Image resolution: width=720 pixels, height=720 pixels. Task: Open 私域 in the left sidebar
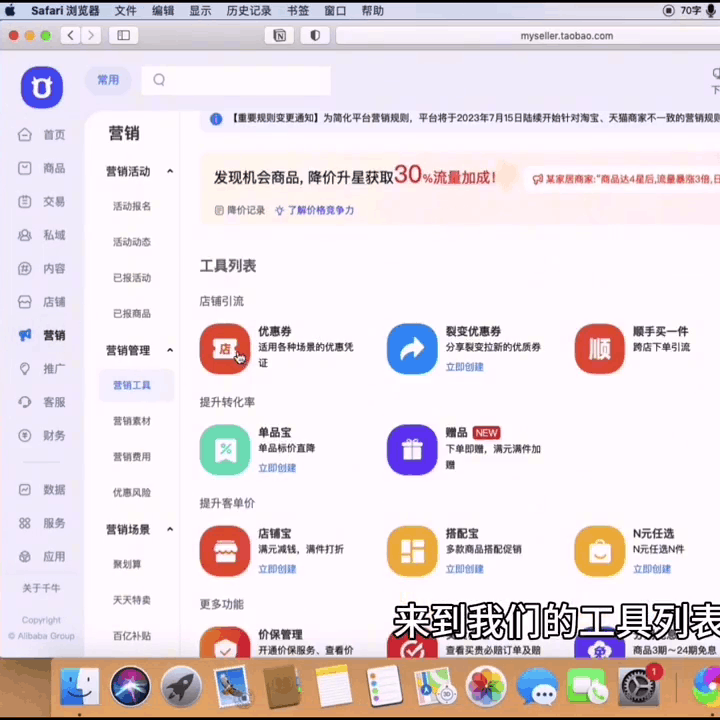42,235
